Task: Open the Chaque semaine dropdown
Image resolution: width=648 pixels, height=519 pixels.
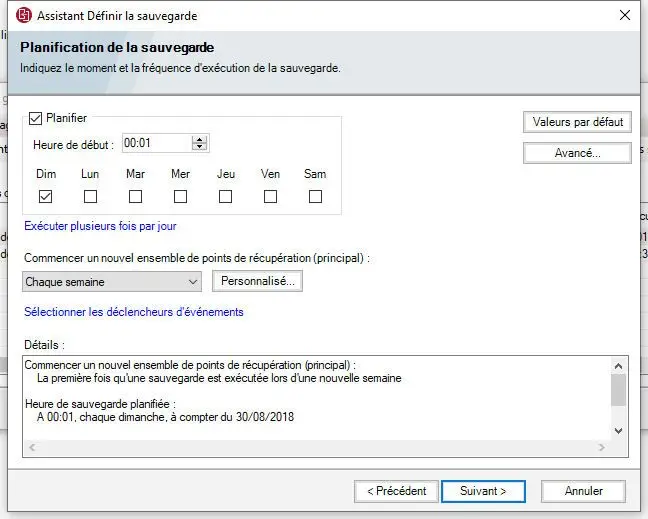Action: click(112, 282)
